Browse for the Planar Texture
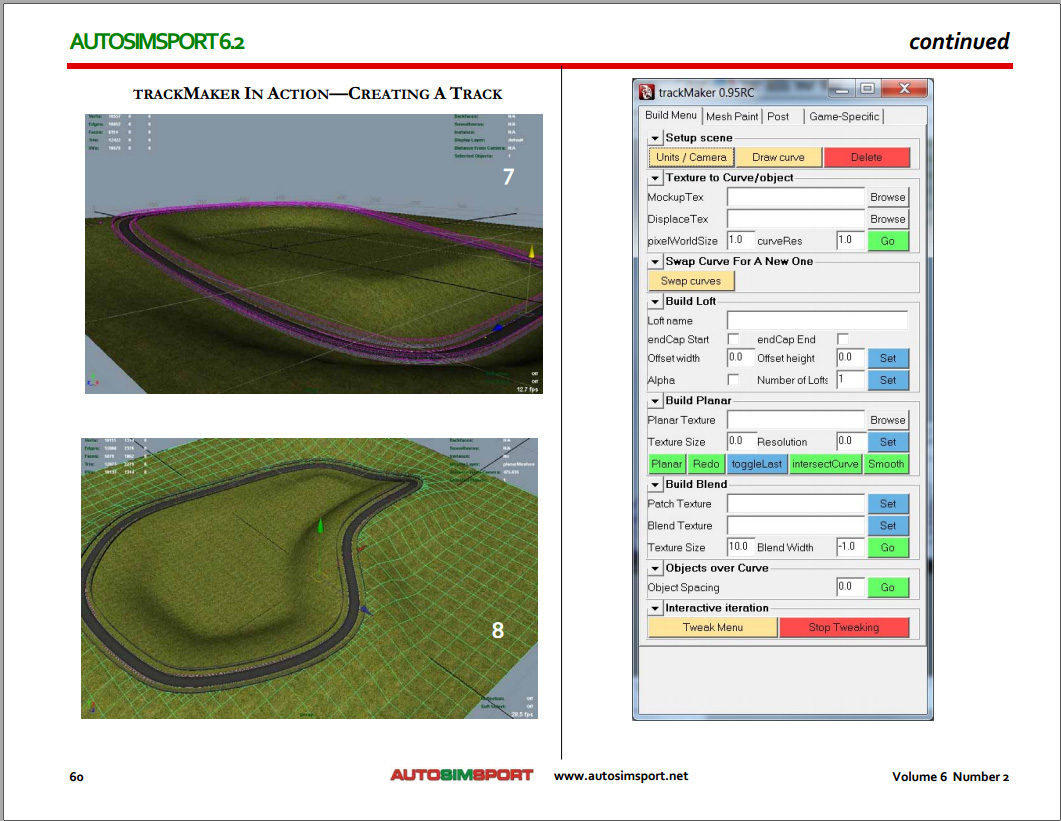This screenshot has height=821, width=1061. pyautogui.click(x=888, y=420)
